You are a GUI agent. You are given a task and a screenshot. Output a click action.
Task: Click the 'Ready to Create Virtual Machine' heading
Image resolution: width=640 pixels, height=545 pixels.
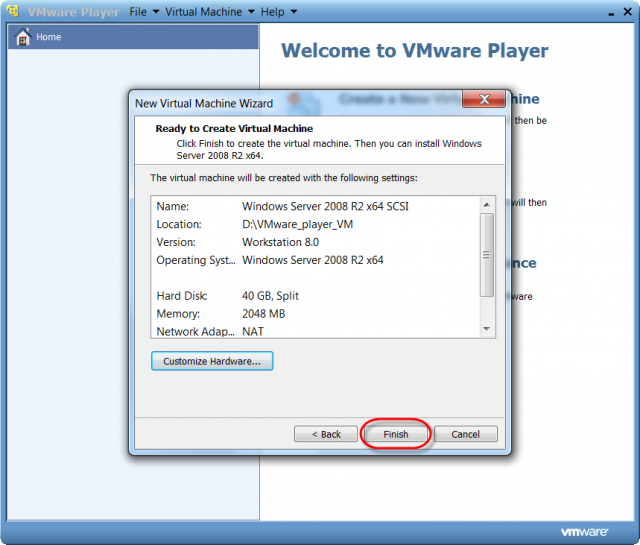[x=234, y=129]
